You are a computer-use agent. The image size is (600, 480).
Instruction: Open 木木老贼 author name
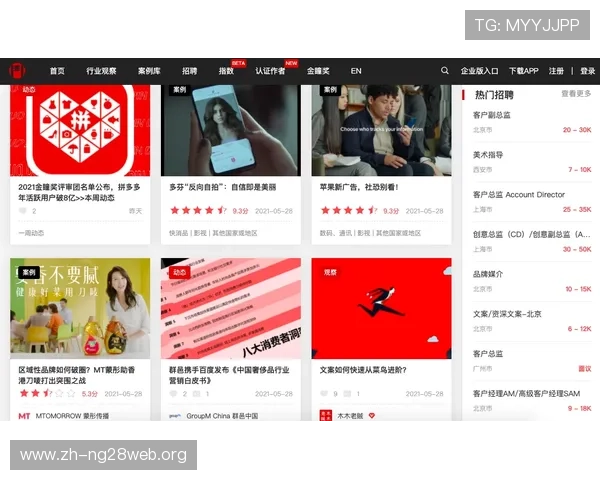click(x=350, y=416)
